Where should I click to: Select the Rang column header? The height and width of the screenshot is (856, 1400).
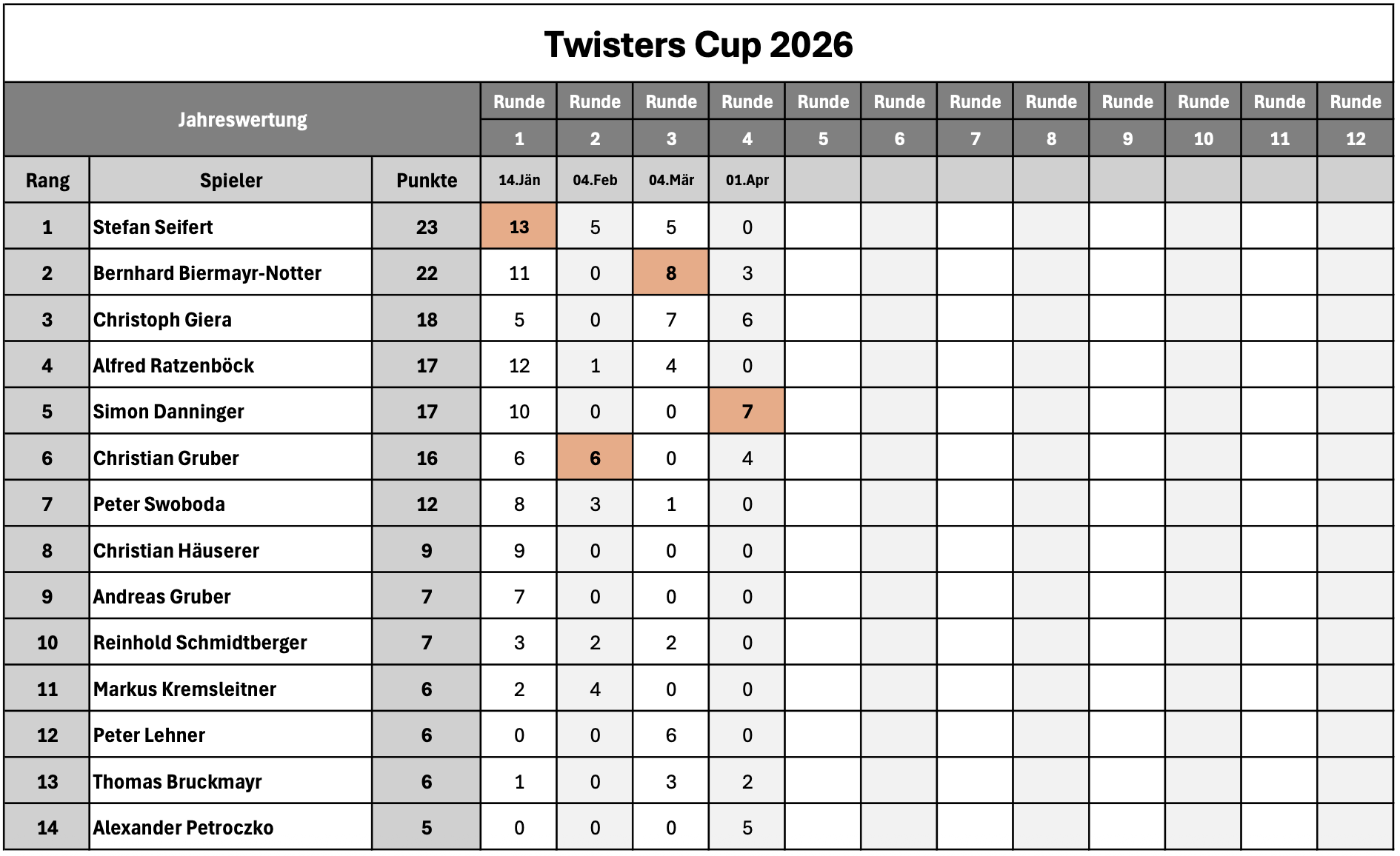point(47,181)
